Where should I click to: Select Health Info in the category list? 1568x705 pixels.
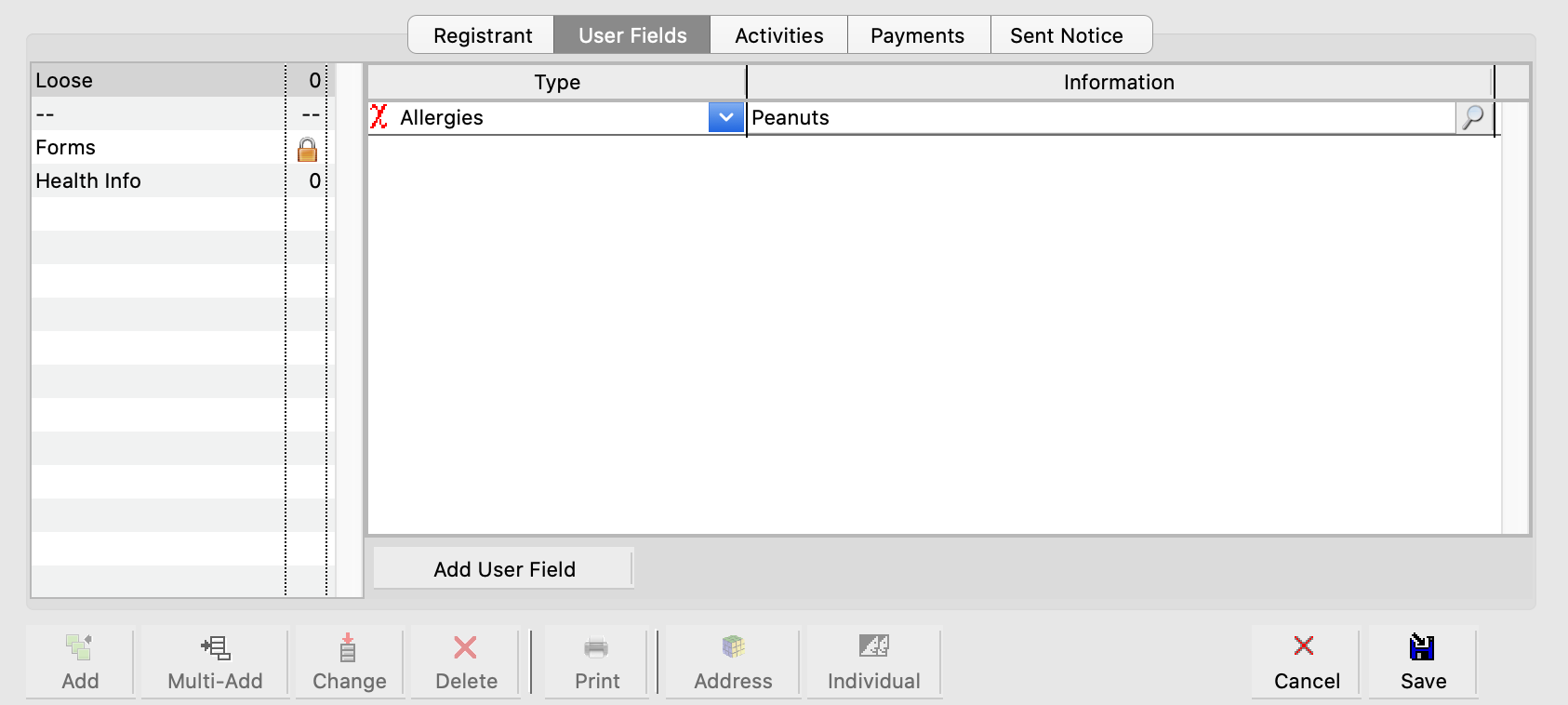pos(88,181)
